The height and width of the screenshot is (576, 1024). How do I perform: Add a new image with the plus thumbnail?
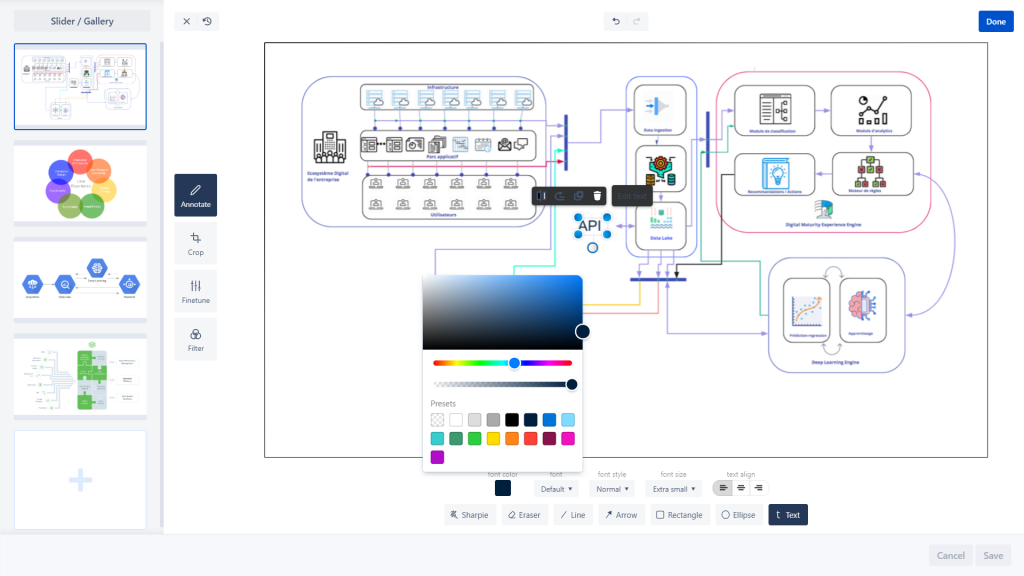coord(79,480)
